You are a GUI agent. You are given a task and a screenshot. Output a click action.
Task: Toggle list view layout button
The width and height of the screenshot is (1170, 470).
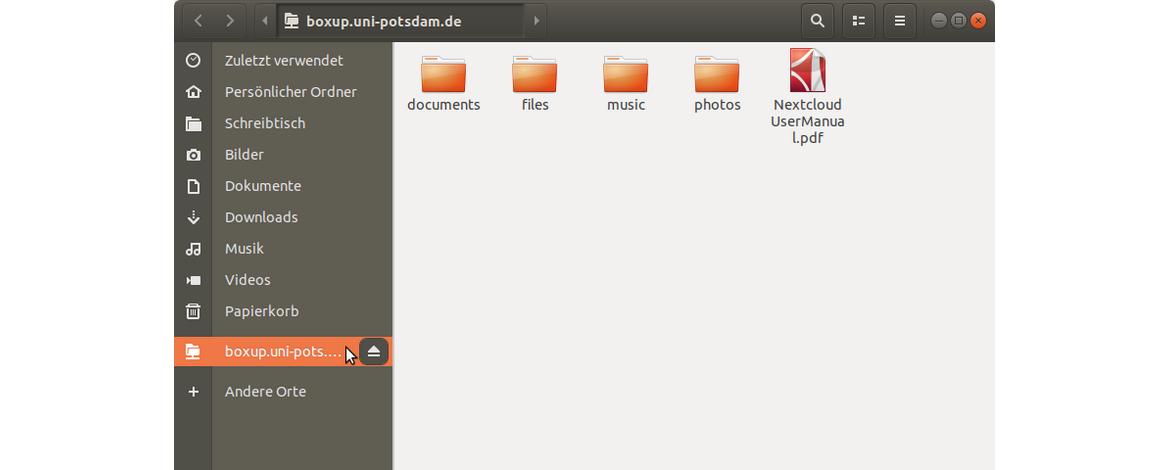858,20
